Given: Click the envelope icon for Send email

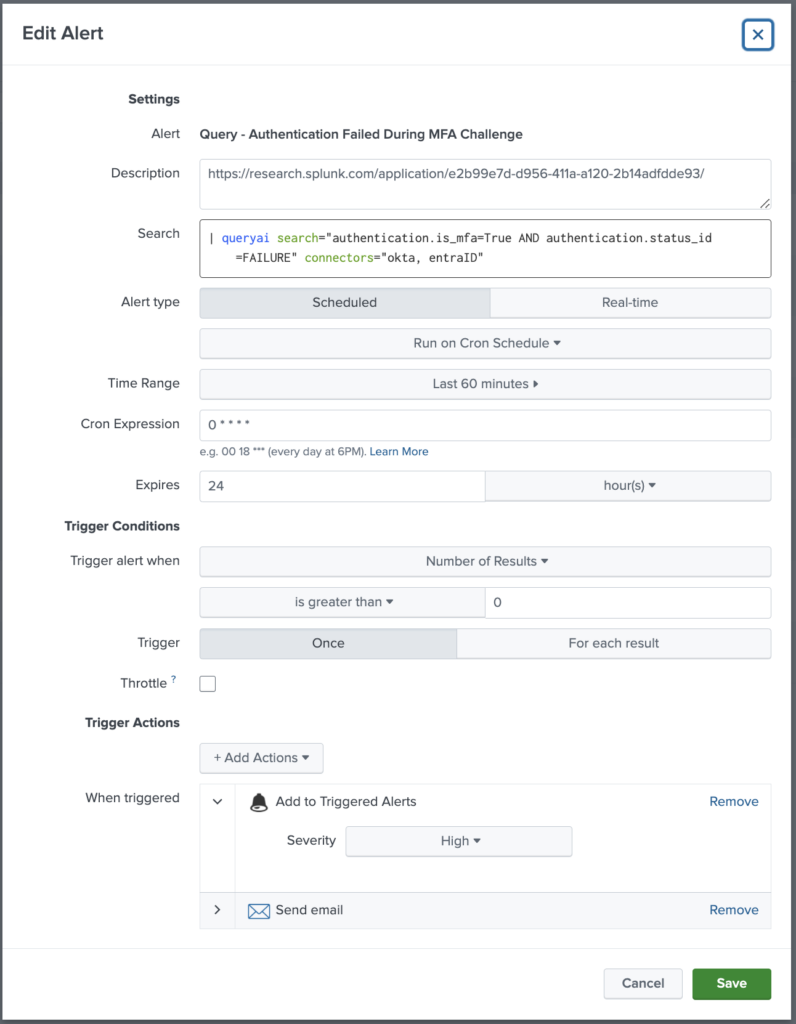Looking at the screenshot, I should 259,911.
